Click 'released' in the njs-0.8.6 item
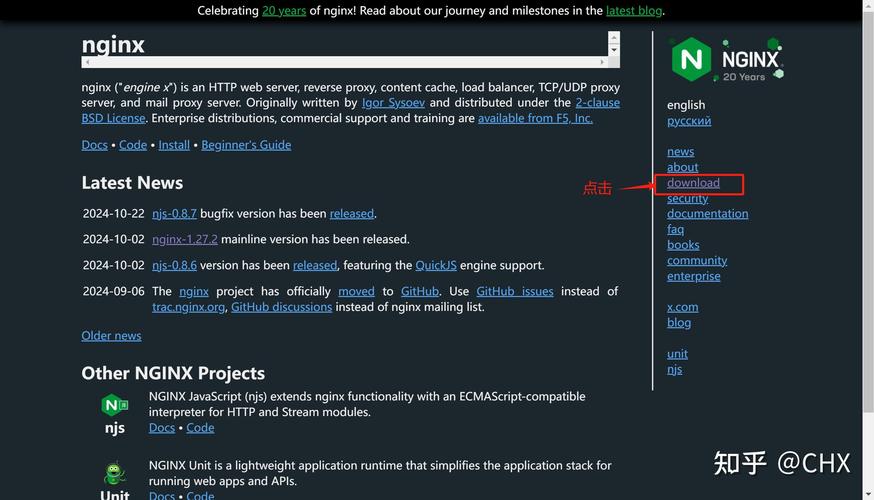The width and height of the screenshot is (874, 500). pos(315,265)
